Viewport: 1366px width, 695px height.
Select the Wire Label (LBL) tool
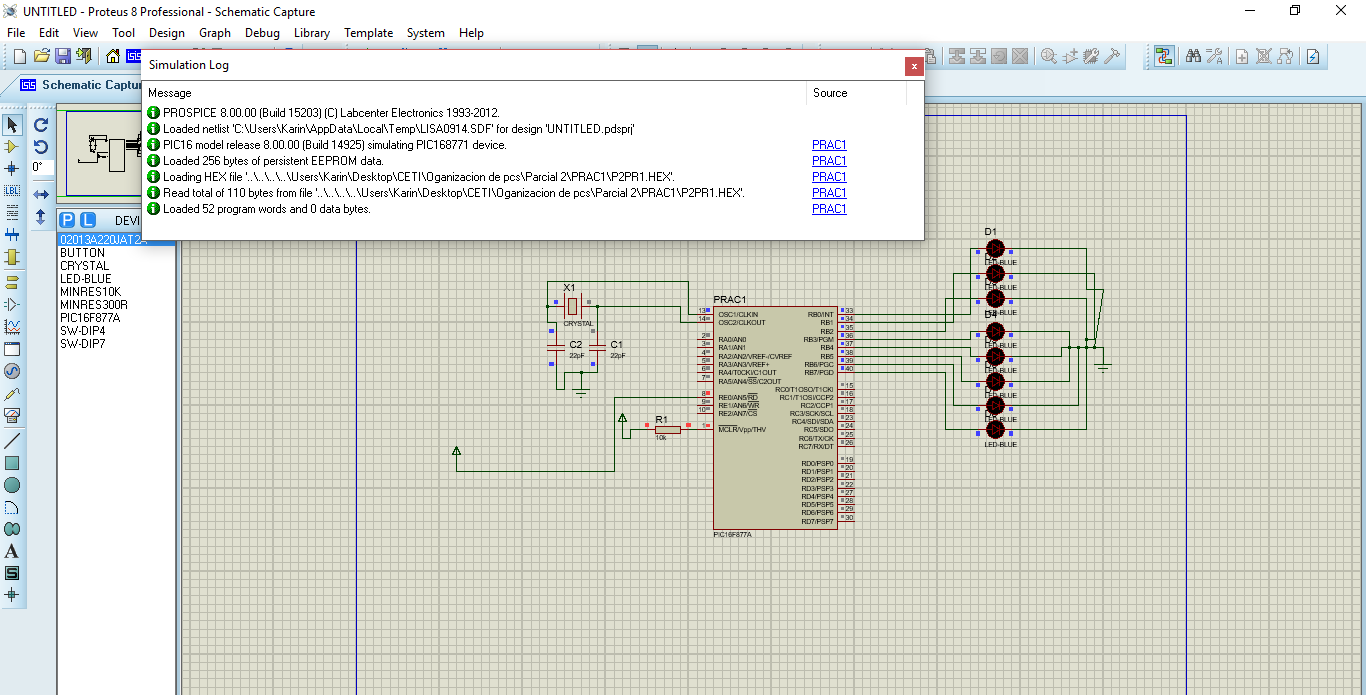12,190
